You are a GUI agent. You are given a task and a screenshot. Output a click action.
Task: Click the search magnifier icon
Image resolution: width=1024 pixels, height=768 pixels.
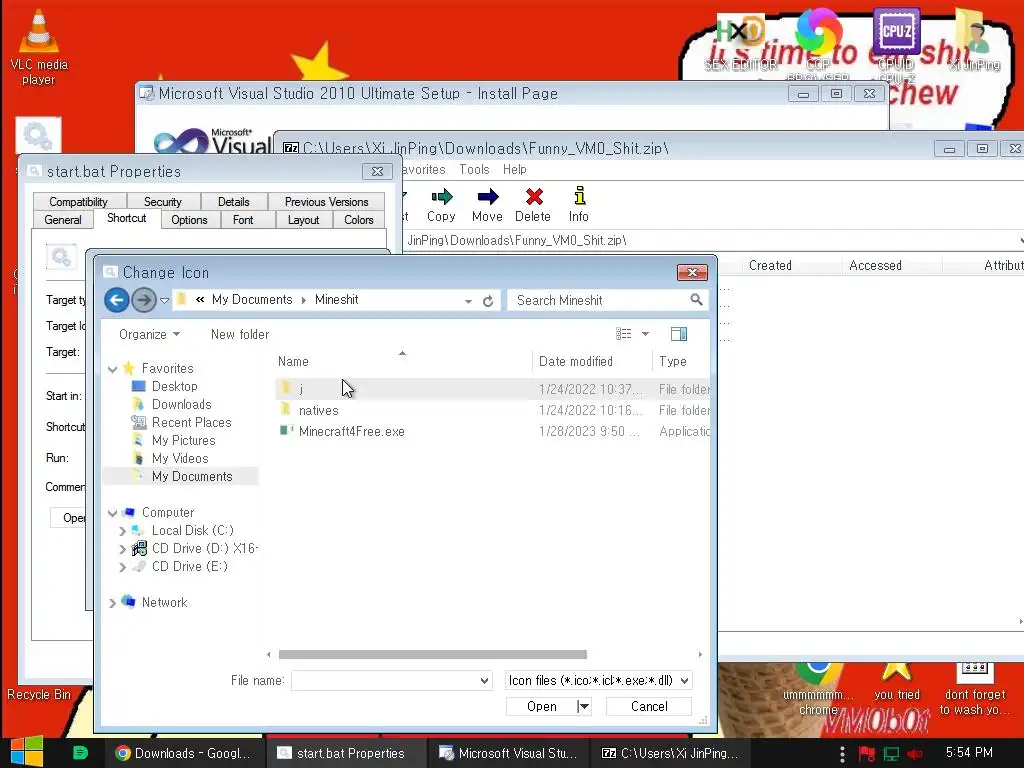[696, 300]
